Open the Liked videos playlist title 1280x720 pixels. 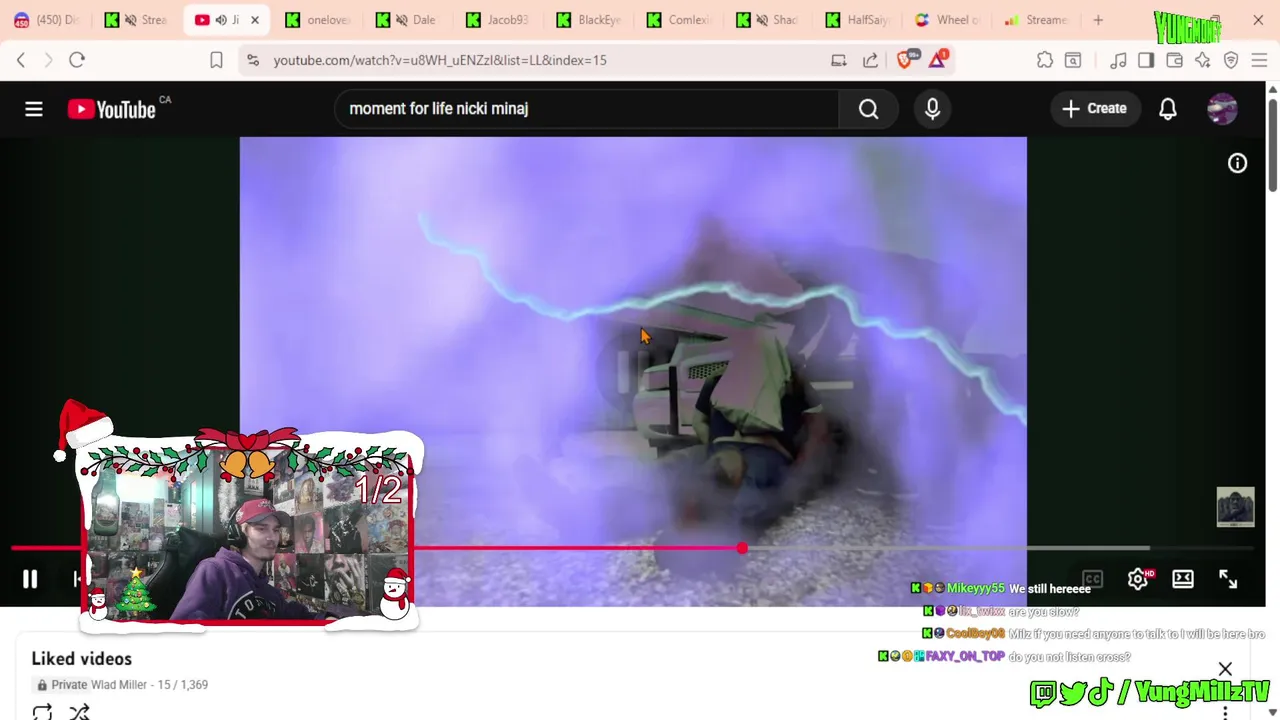(x=82, y=658)
